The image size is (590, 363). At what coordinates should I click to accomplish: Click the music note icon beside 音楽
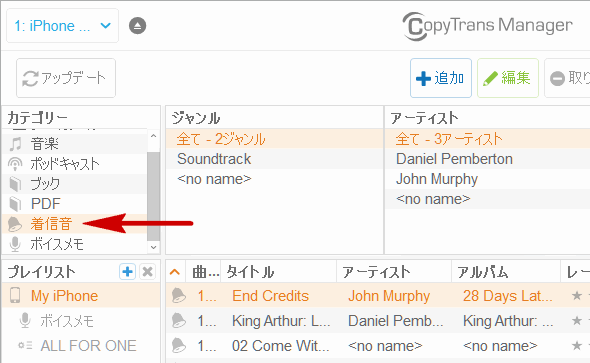(x=15, y=144)
